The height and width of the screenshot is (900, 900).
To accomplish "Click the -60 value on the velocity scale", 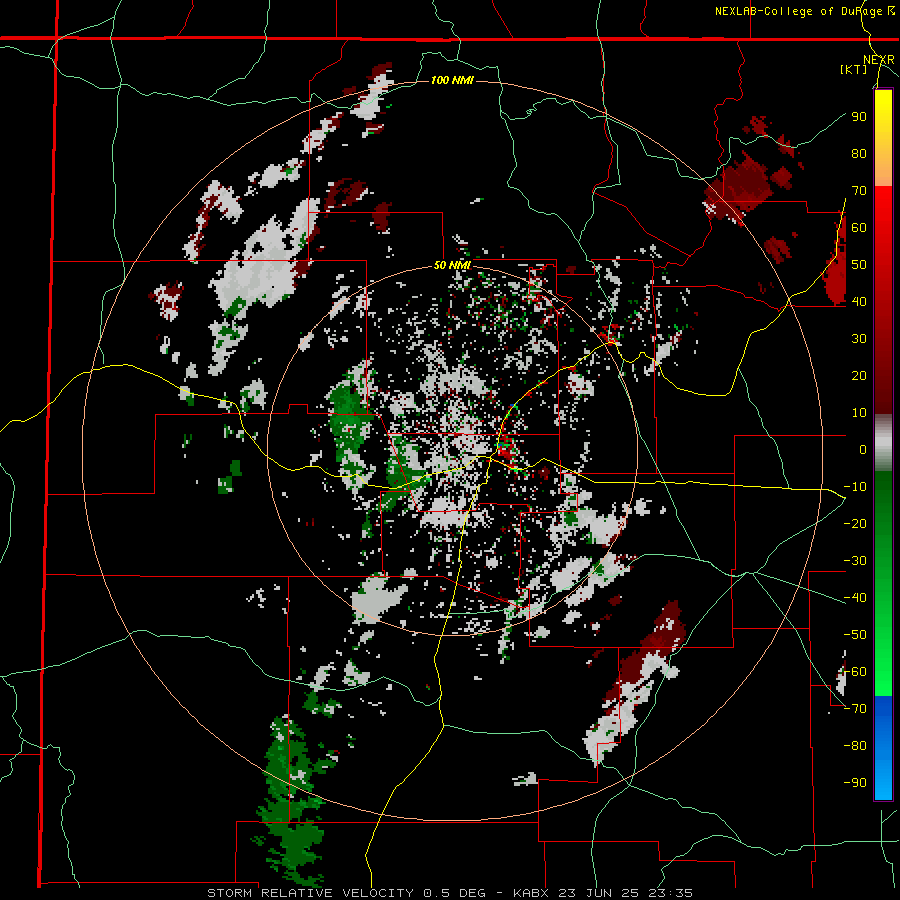I will pos(855,672).
